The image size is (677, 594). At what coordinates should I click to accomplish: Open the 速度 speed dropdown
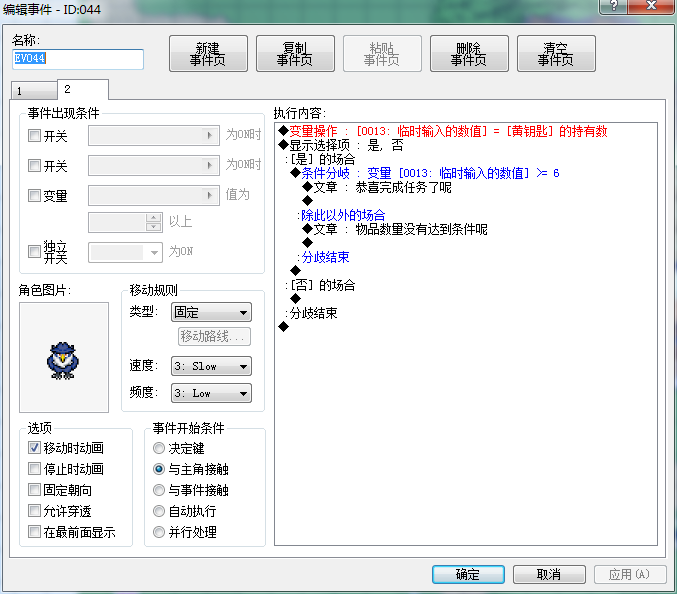pos(211,366)
